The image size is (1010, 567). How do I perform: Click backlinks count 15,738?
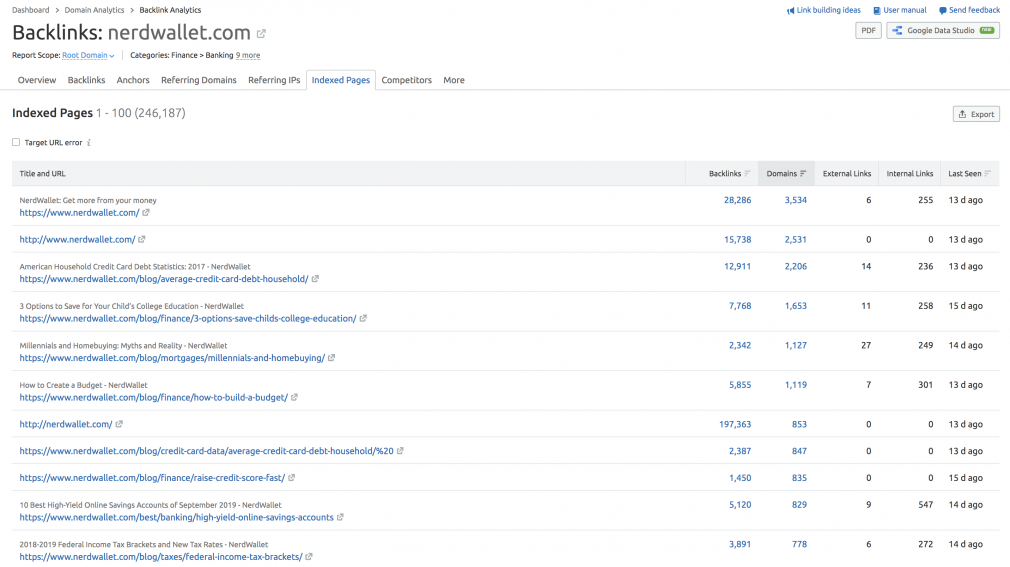pos(738,239)
